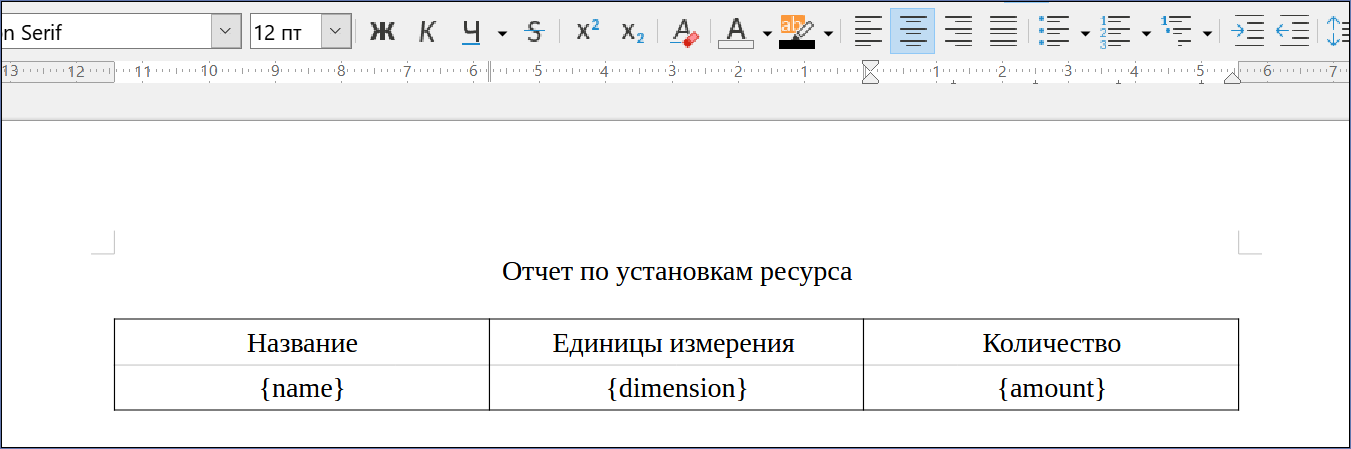Toggle bold formatting (Ж)
Viewport: 1351px width, 449px height.
382,32
